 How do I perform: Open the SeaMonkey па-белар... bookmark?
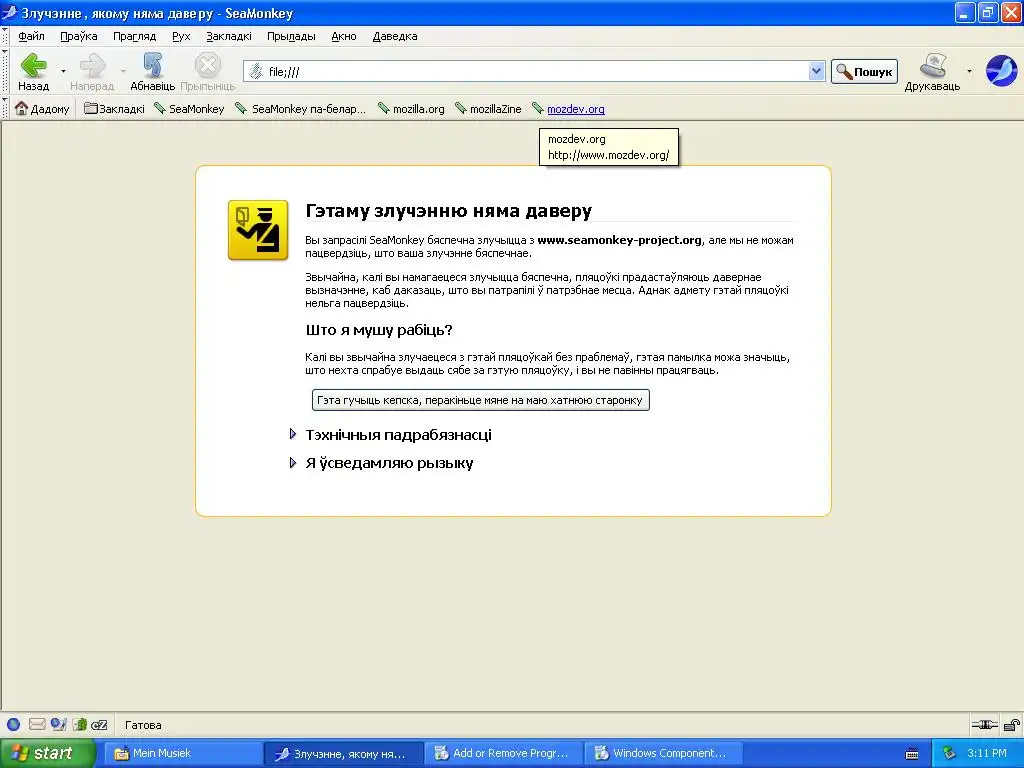[301, 108]
